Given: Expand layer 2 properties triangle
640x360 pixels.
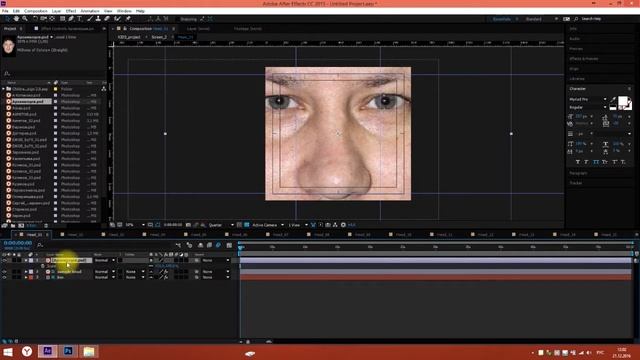Looking at the screenshot, I should tap(26, 271).
